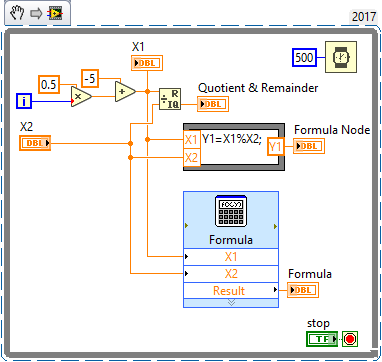Screen dimensions: 382x362
Task: Click the -5 numeric constant
Action: [90, 79]
